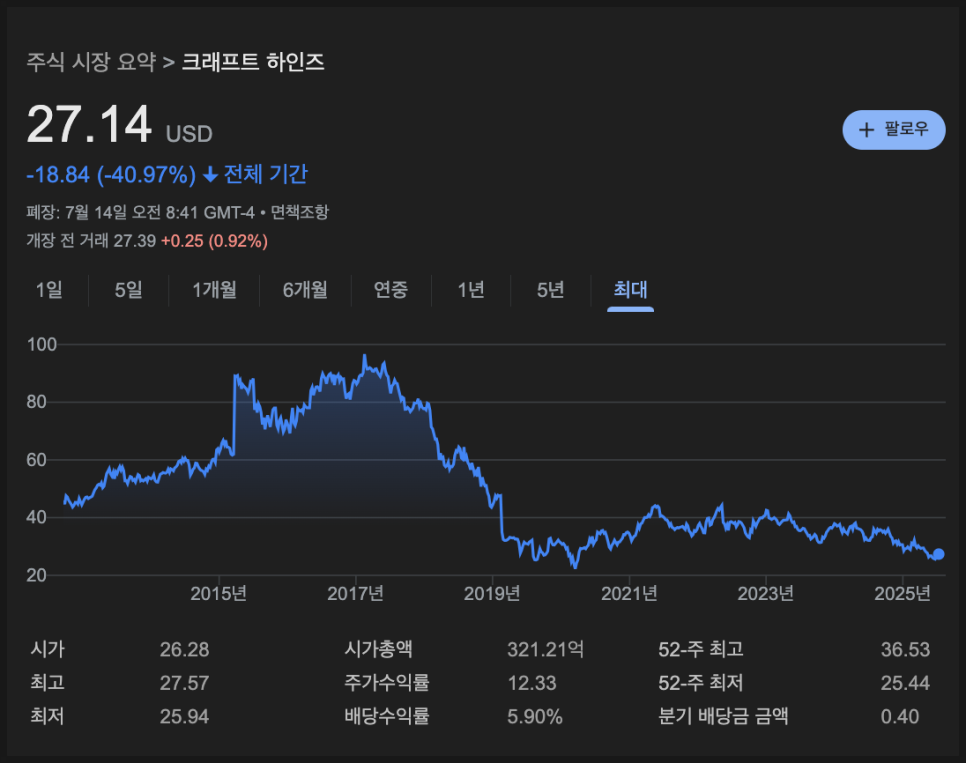Screen dimensions: 966x763
Task: Switch to the 6개월 range tab
Action: pyautogui.click(x=305, y=290)
